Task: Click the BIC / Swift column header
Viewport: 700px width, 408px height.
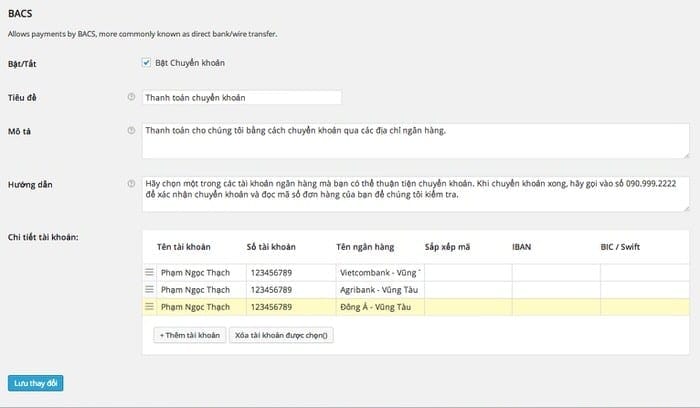Action: [620, 247]
